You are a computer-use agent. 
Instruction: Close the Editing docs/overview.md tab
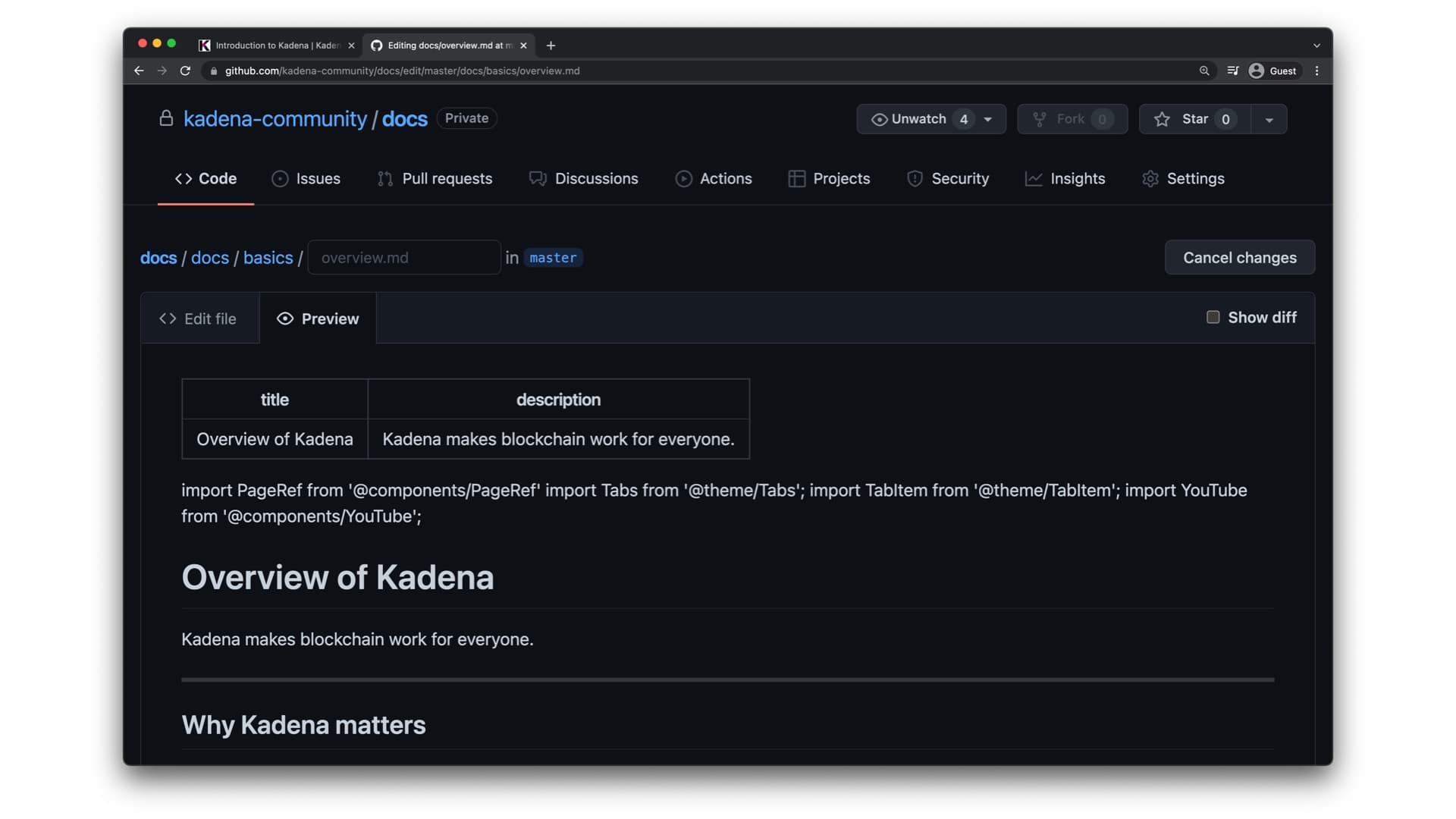(x=523, y=45)
